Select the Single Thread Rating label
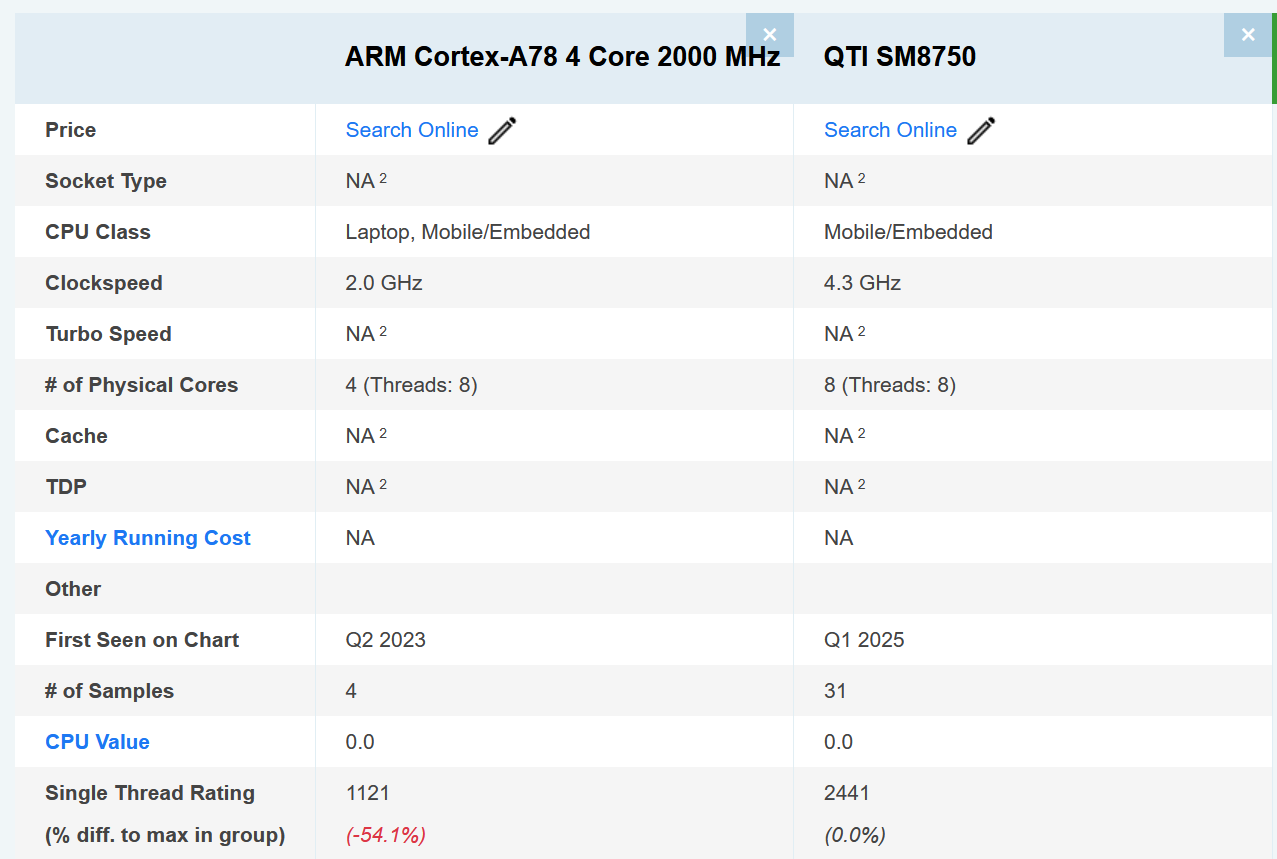Viewport: 1277px width, 859px height. pos(150,793)
